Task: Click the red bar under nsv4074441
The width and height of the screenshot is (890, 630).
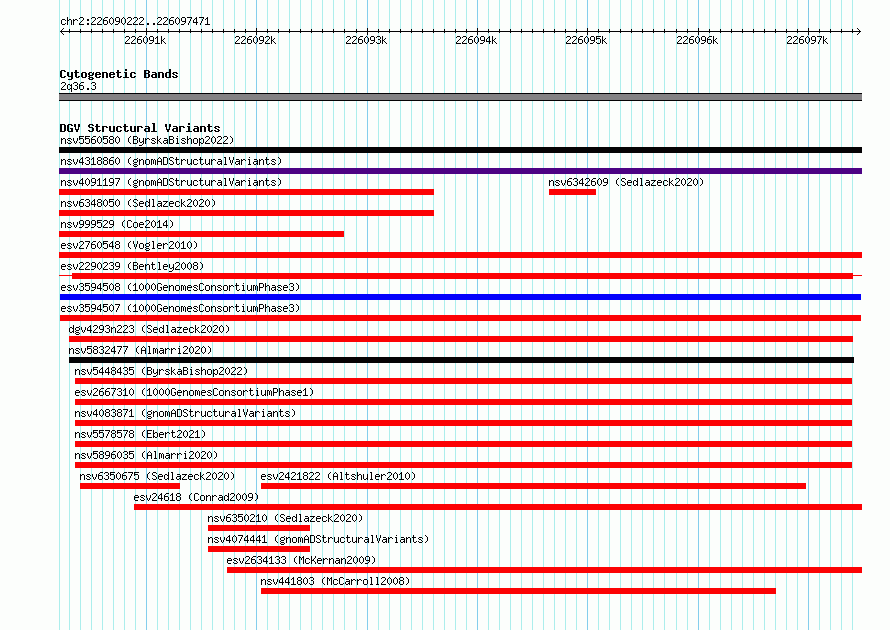Action: click(259, 549)
